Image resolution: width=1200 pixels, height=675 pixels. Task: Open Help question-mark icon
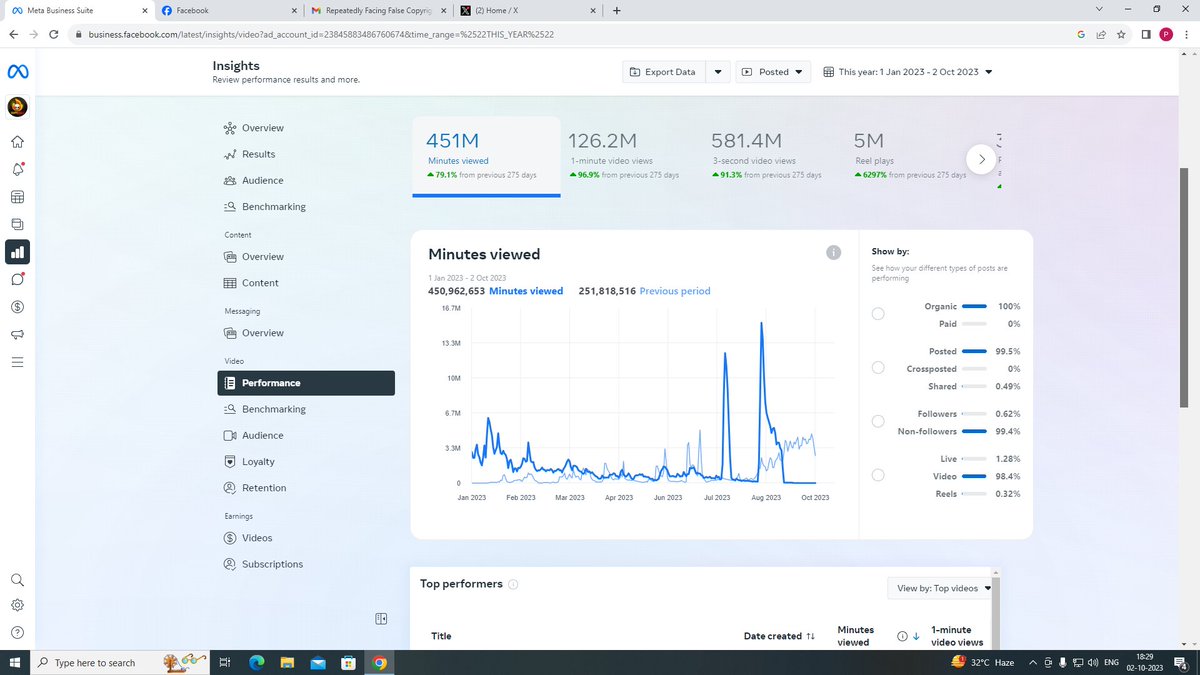(17, 632)
